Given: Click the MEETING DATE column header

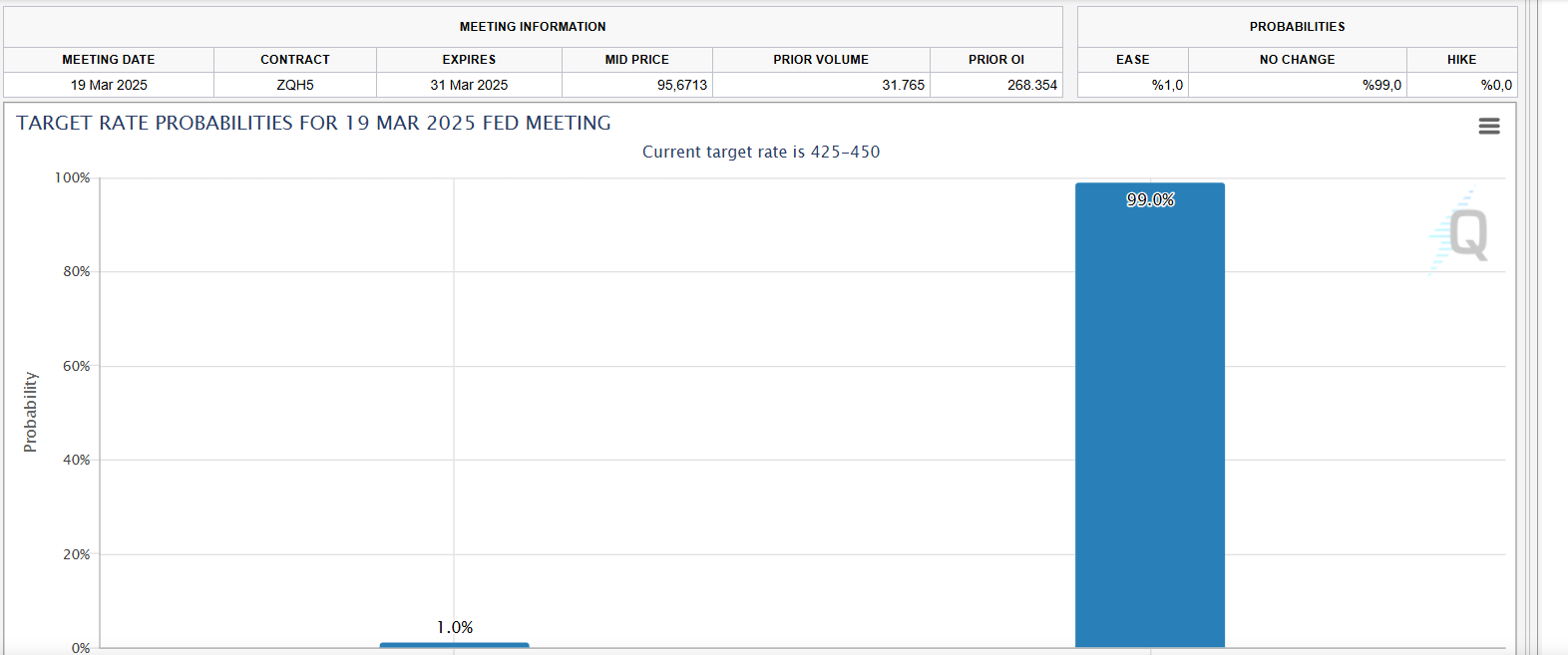Looking at the screenshot, I should click(108, 60).
